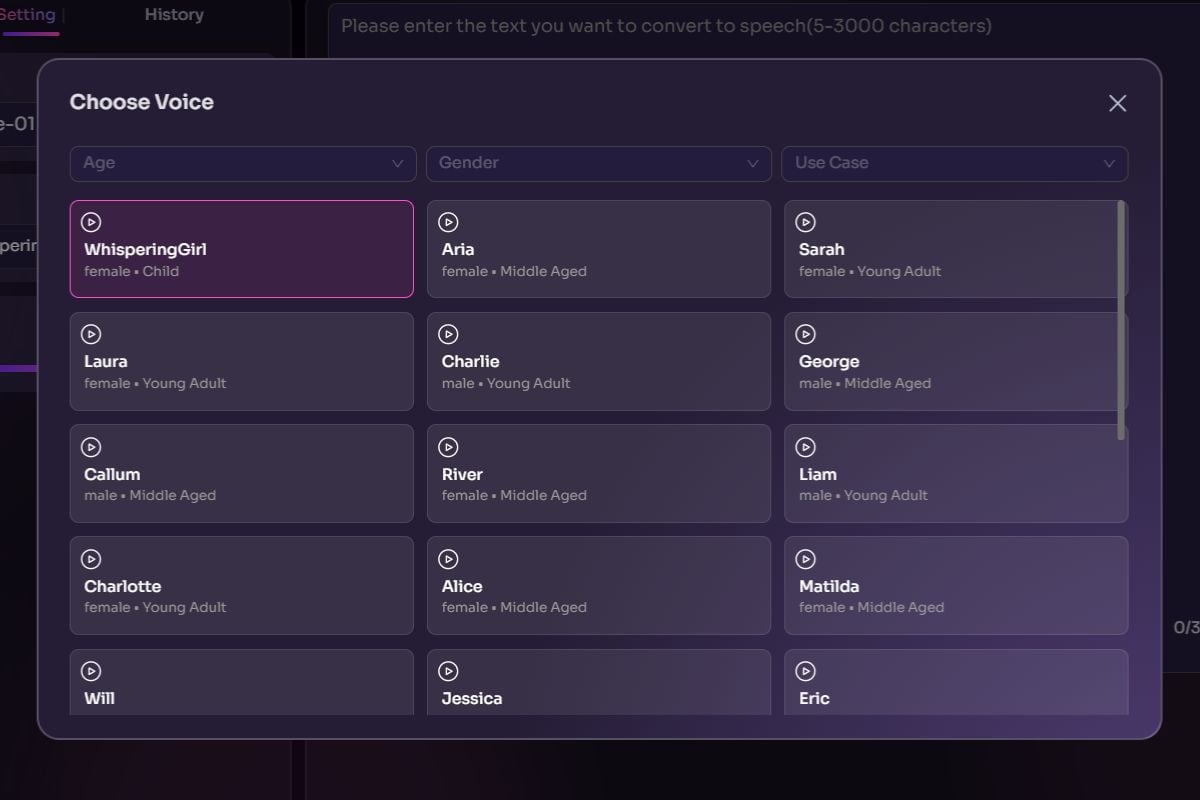Close the Choose Voice dialog

(x=1117, y=103)
